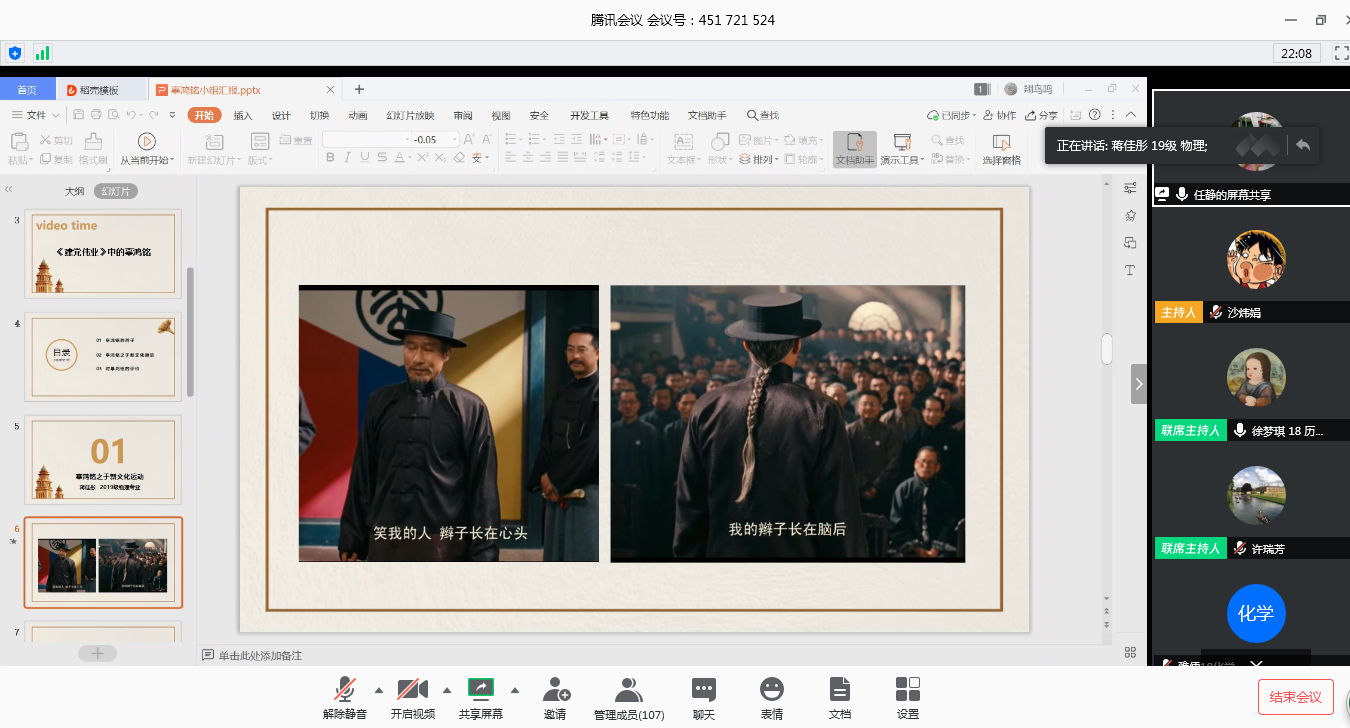The height and width of the screenshot is (728, 1350).
Task: Toggle the superscript X² button
Action: coord(421,158)
